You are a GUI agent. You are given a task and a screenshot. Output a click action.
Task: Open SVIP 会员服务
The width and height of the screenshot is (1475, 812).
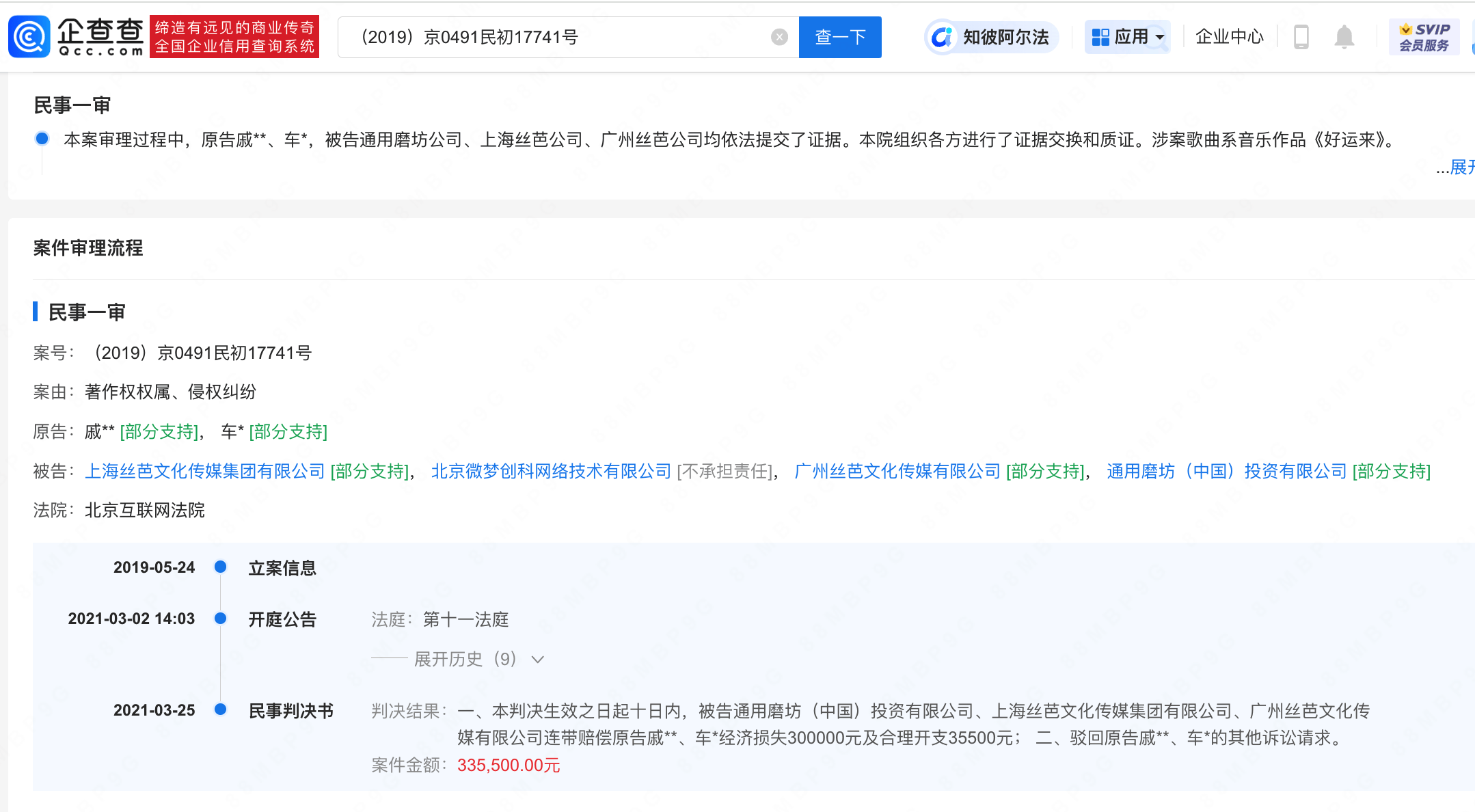click(x=1424, y=37)
